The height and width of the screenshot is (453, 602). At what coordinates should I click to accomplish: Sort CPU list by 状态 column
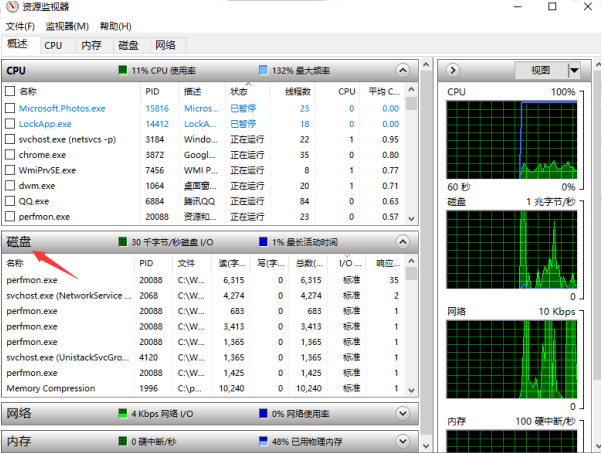point(248,91)
